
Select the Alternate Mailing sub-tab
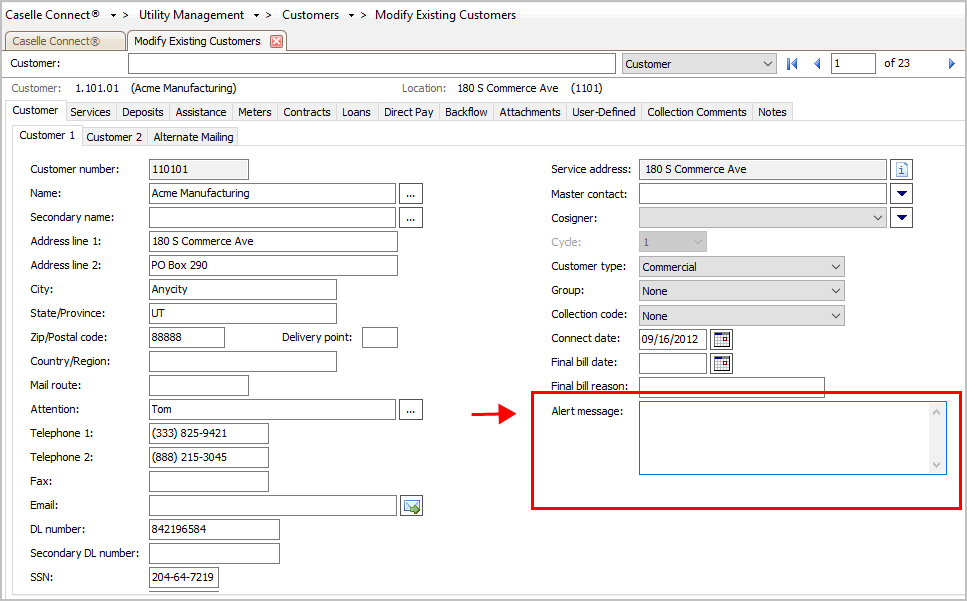[x=193, y=137]
